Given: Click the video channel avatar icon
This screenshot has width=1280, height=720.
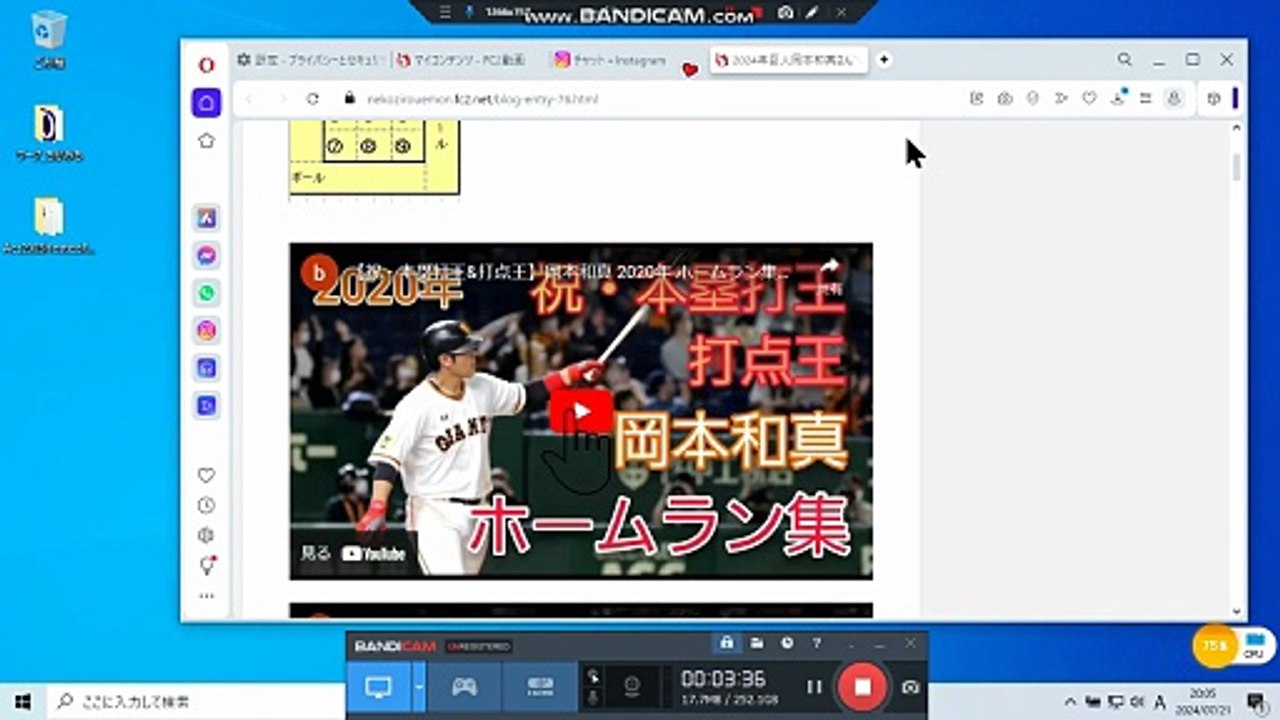Looking at the screenshot, I should click(320, 271).
